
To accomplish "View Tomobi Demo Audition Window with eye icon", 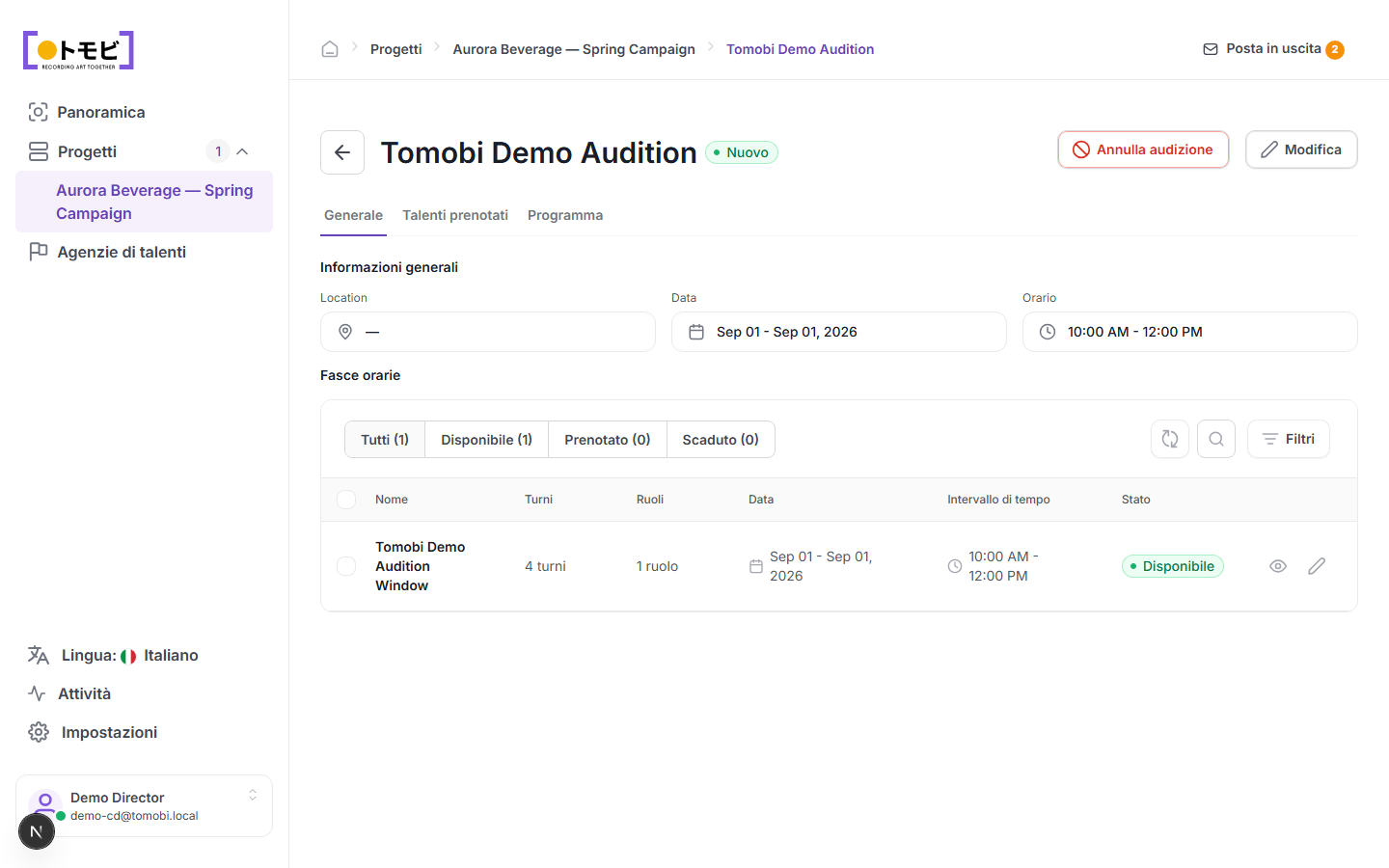I will point(1278,566).
